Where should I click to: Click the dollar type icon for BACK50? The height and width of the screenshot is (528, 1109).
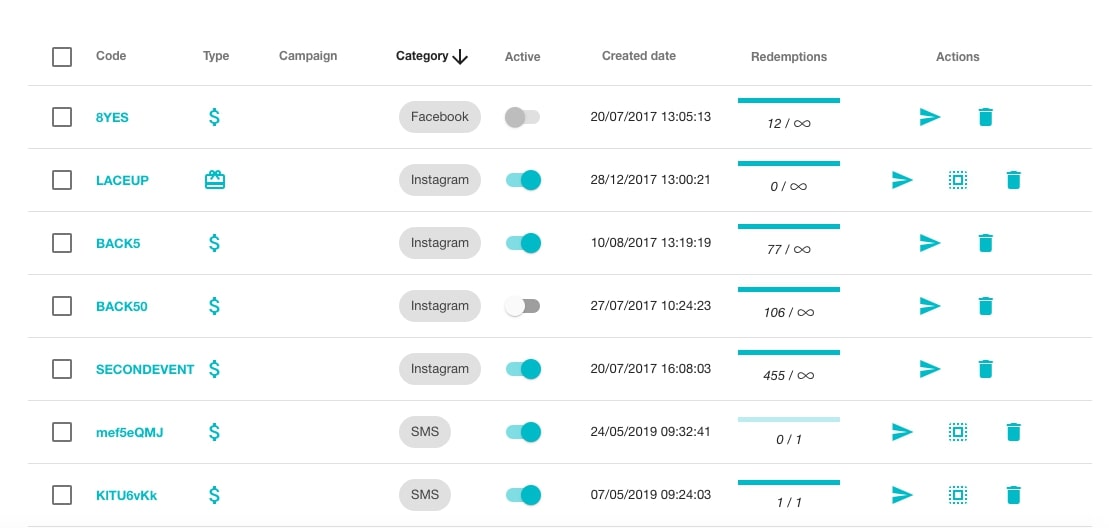(214, 306)
